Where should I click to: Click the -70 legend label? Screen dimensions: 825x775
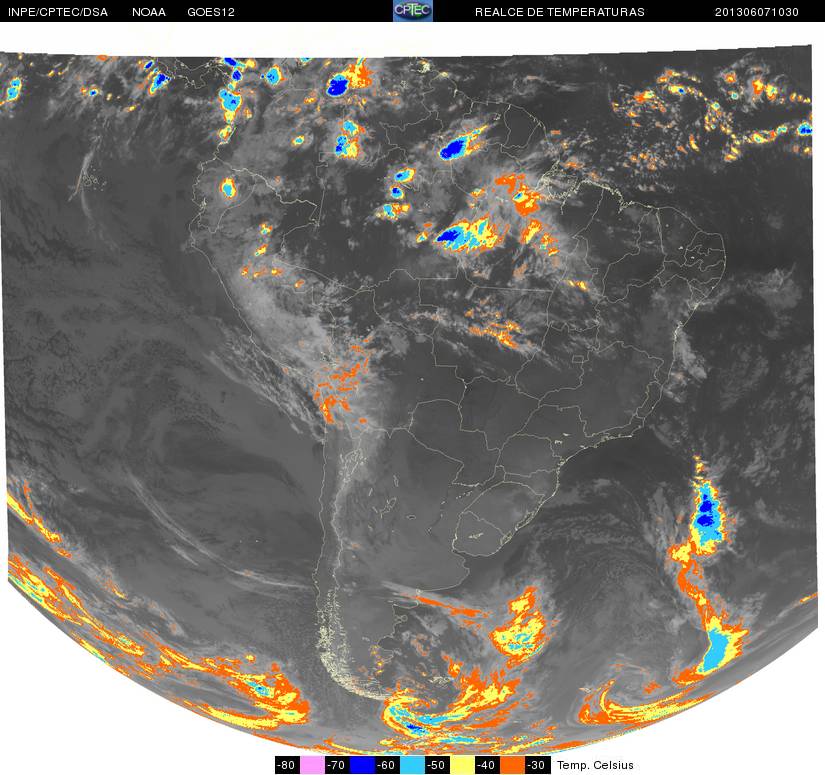(x=337, y=764)
